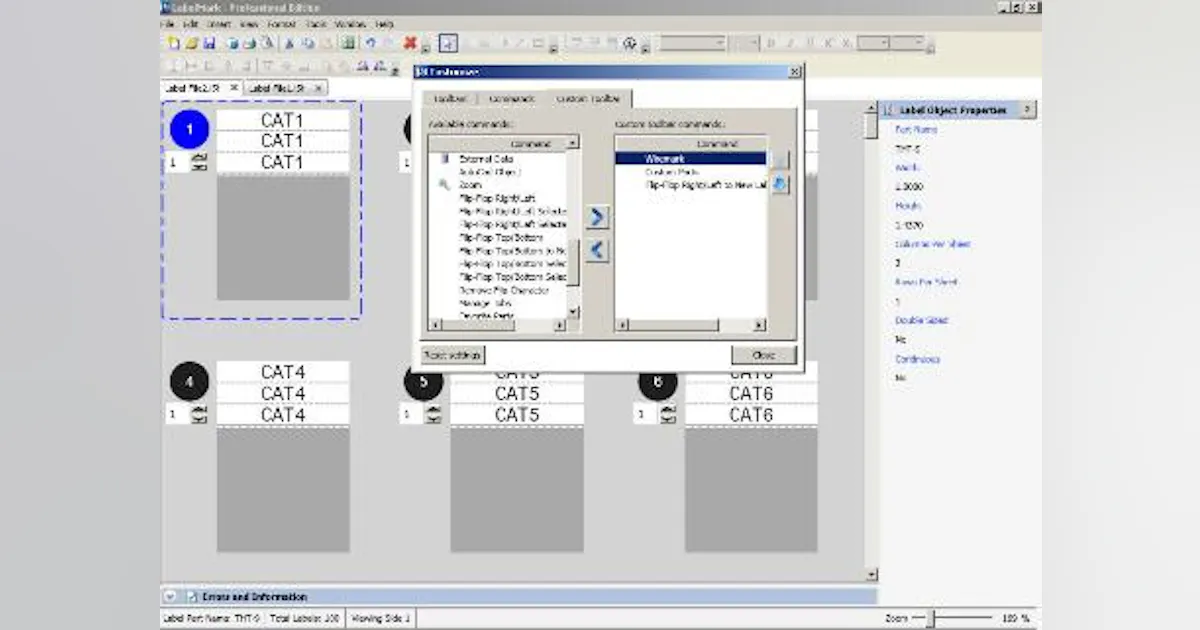Select Flip-Flop Right/Left in Available commands

[x=499, y=198]
